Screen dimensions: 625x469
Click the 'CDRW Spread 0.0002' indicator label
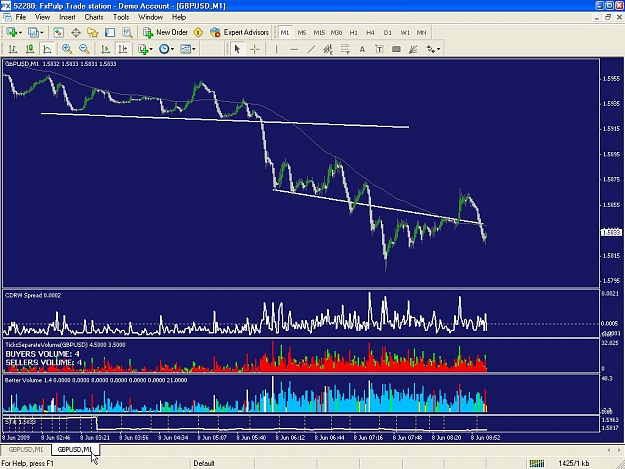(x=33, y=295)
